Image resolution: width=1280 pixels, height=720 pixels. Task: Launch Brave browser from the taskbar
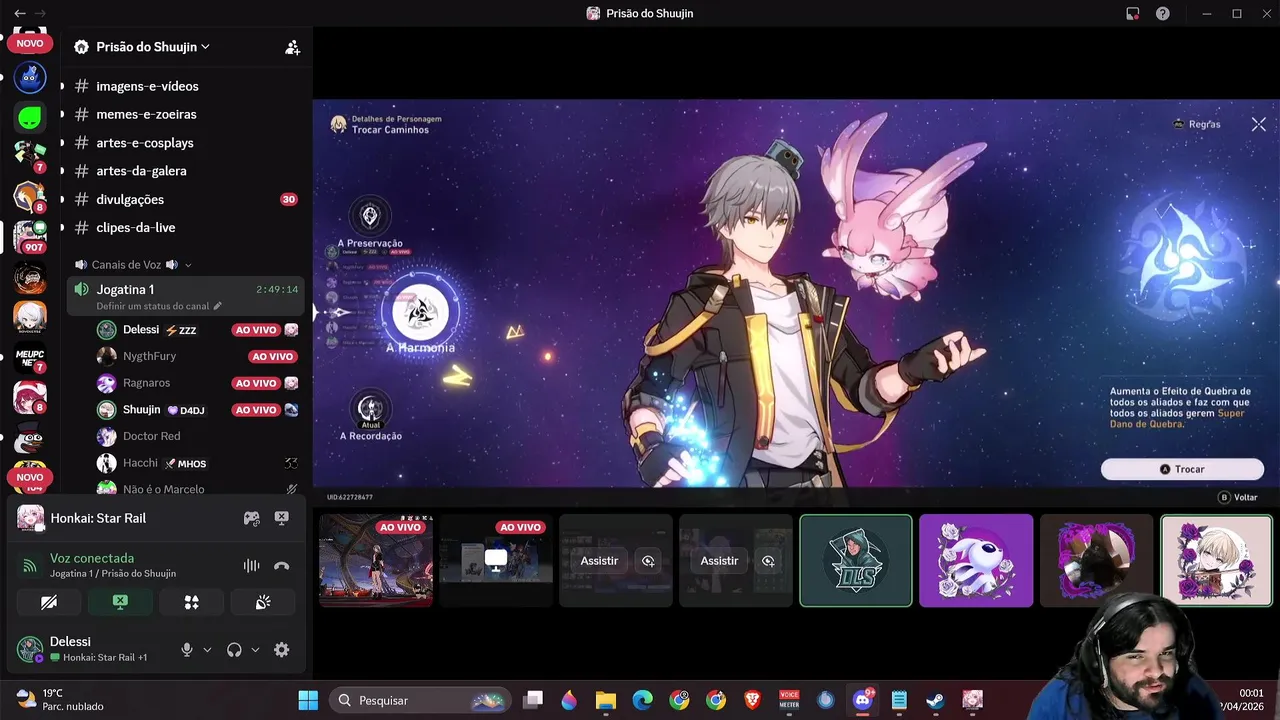[x=752, y=700]
